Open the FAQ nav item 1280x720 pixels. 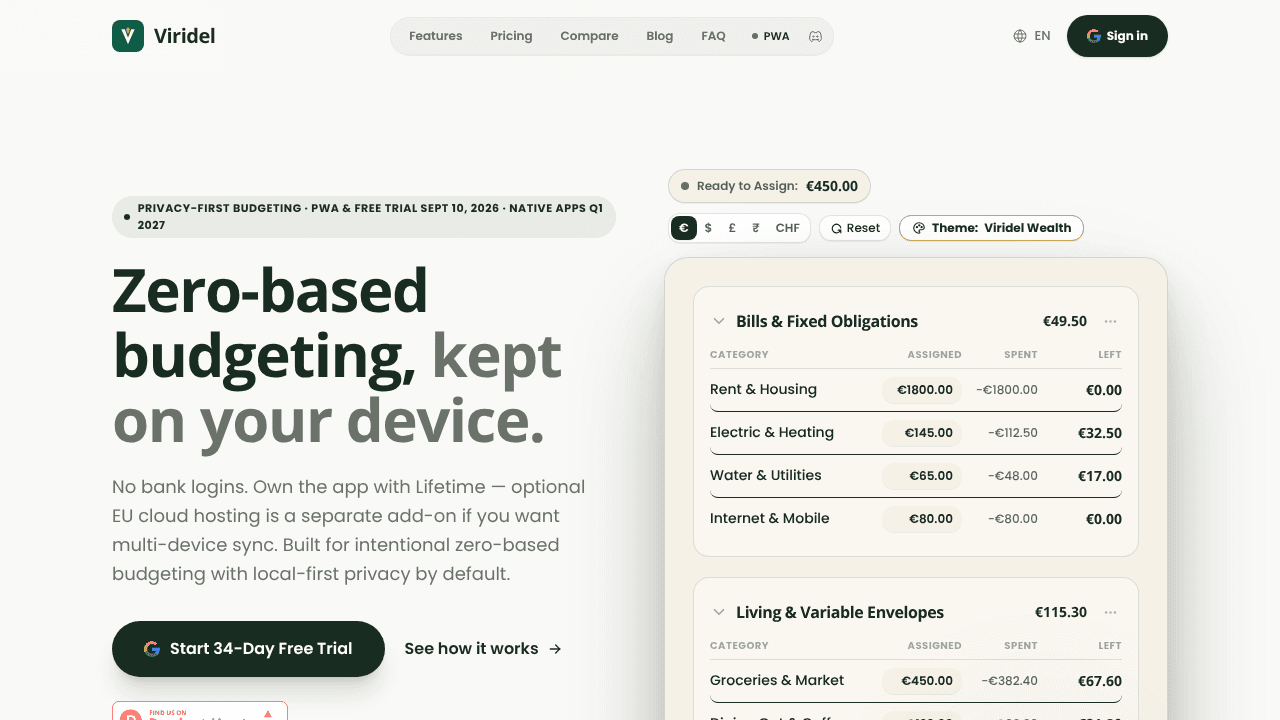point(713,36)
